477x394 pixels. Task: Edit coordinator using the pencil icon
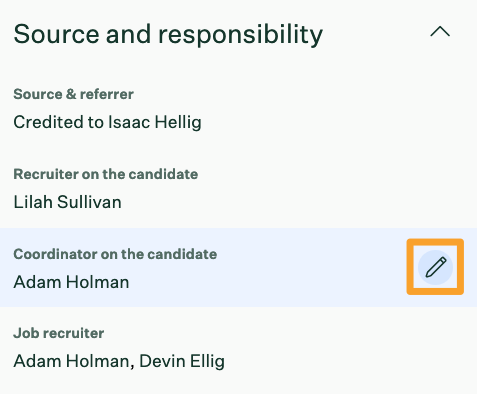[x=435, y=267]
